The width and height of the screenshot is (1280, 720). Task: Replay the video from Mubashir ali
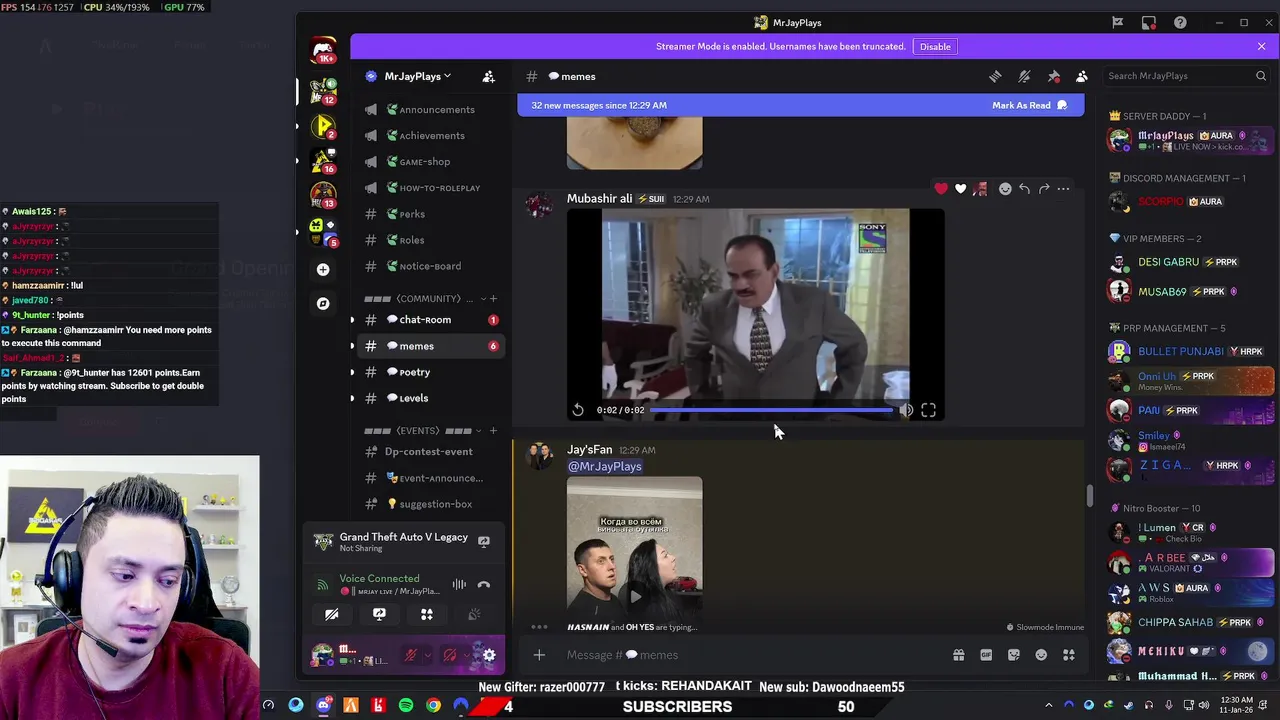point(578,410)
